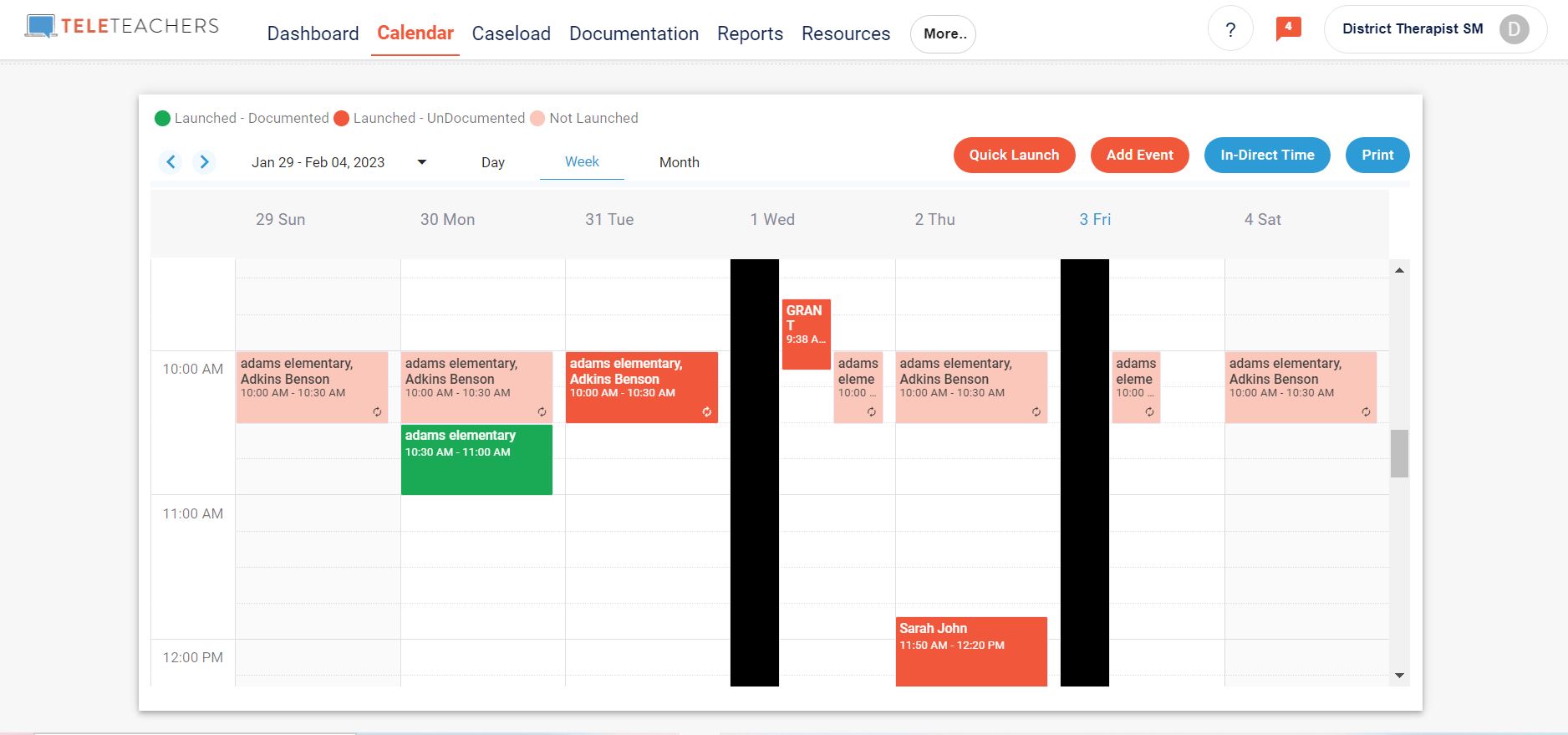Open the More.. navigation dropdown
This screenshot has width=1568, height=735.
(x=943, y=34)
